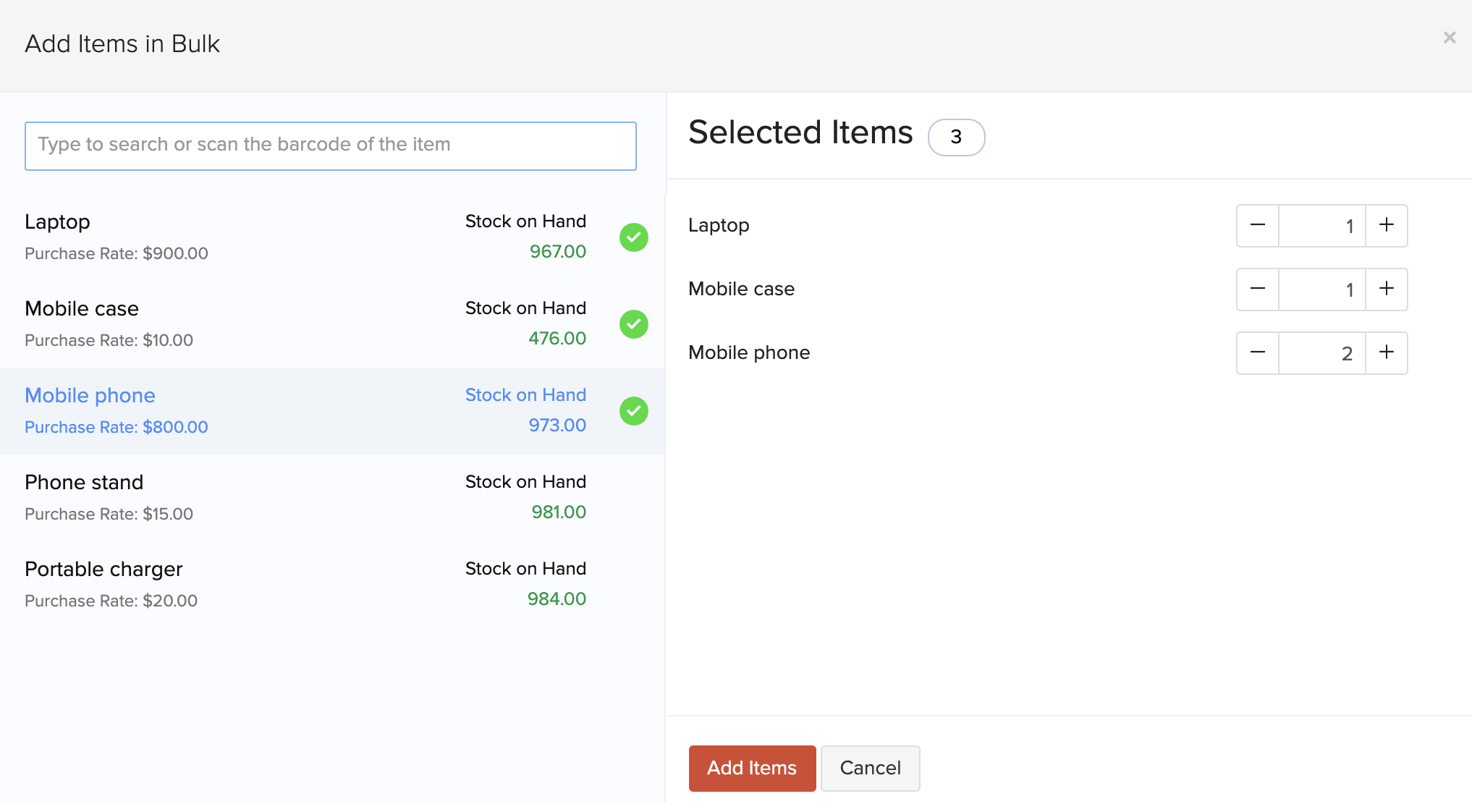Toggle selection of the Phone stand item
The width and height of the screenshot is (1472, 812).
point(289,496)
